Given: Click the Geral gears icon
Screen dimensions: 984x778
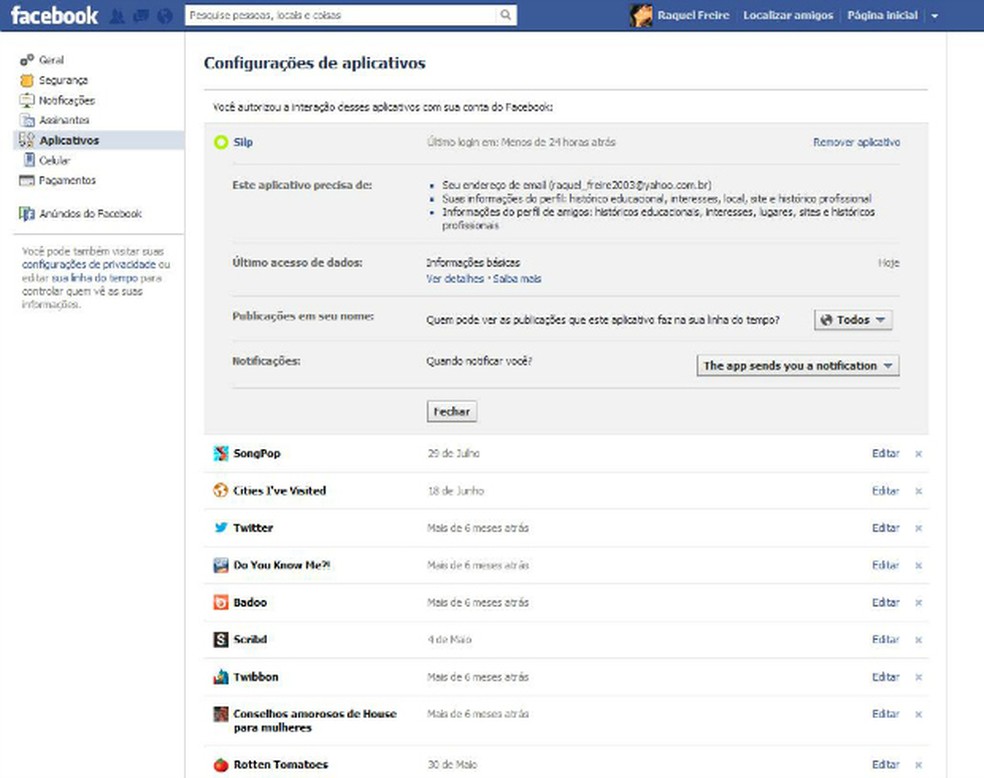Looking at the screenshot, I should 26,60.
